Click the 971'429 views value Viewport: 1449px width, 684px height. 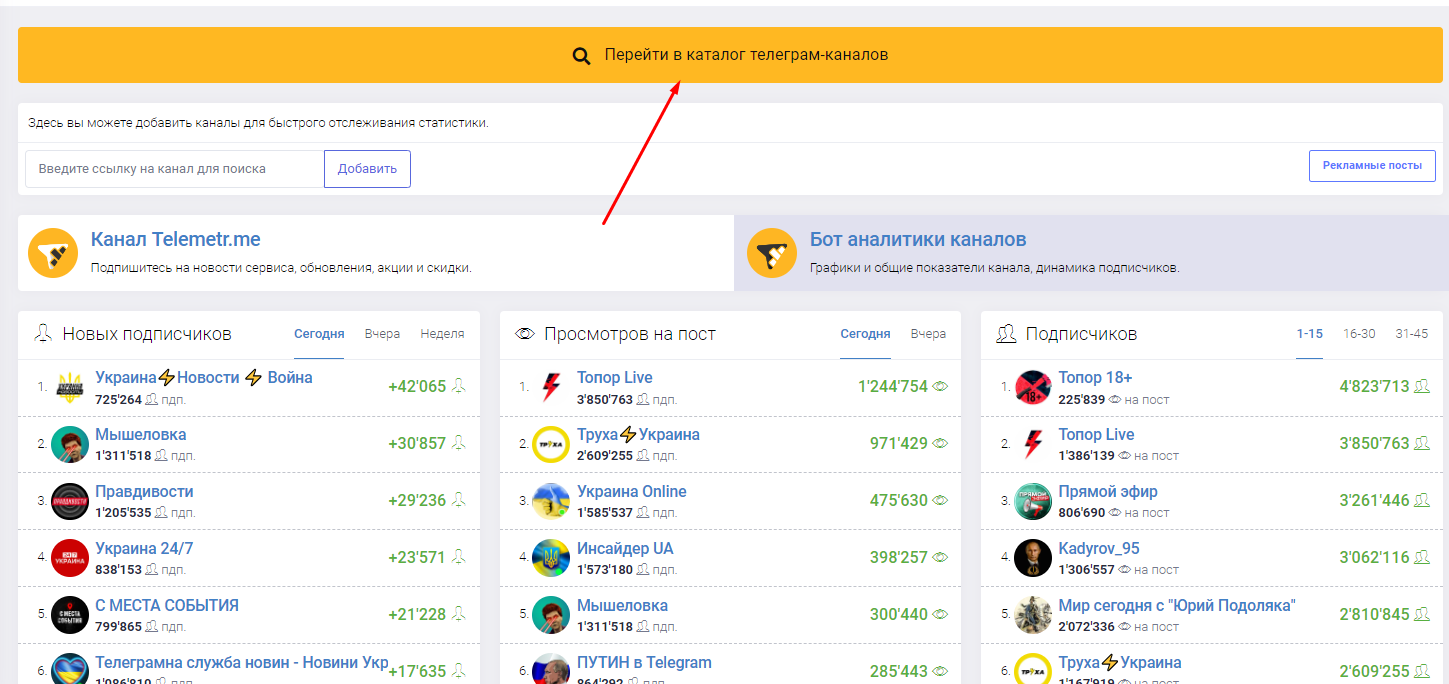899,443
